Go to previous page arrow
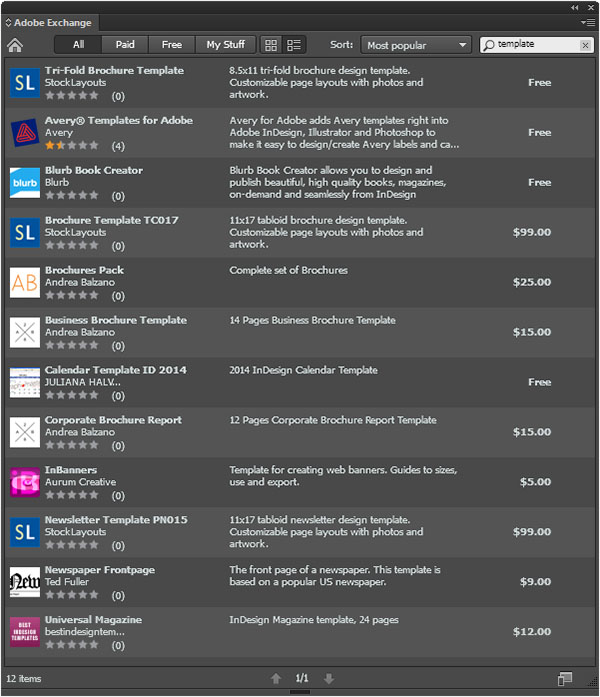 coord(276,678)
